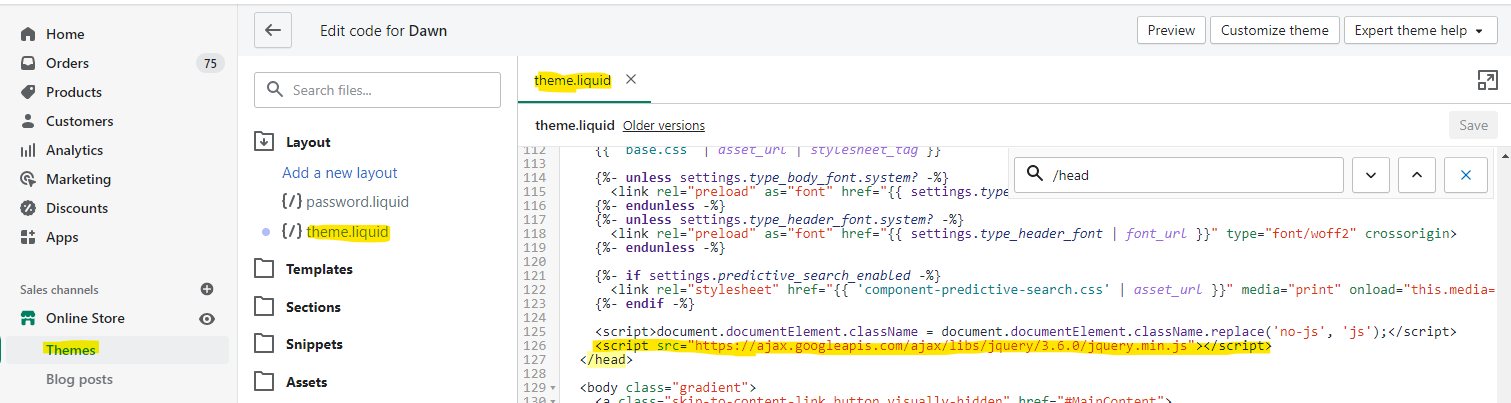Open Older versions link
Viewport: 1511px width, 403px height.
point(664,125)
